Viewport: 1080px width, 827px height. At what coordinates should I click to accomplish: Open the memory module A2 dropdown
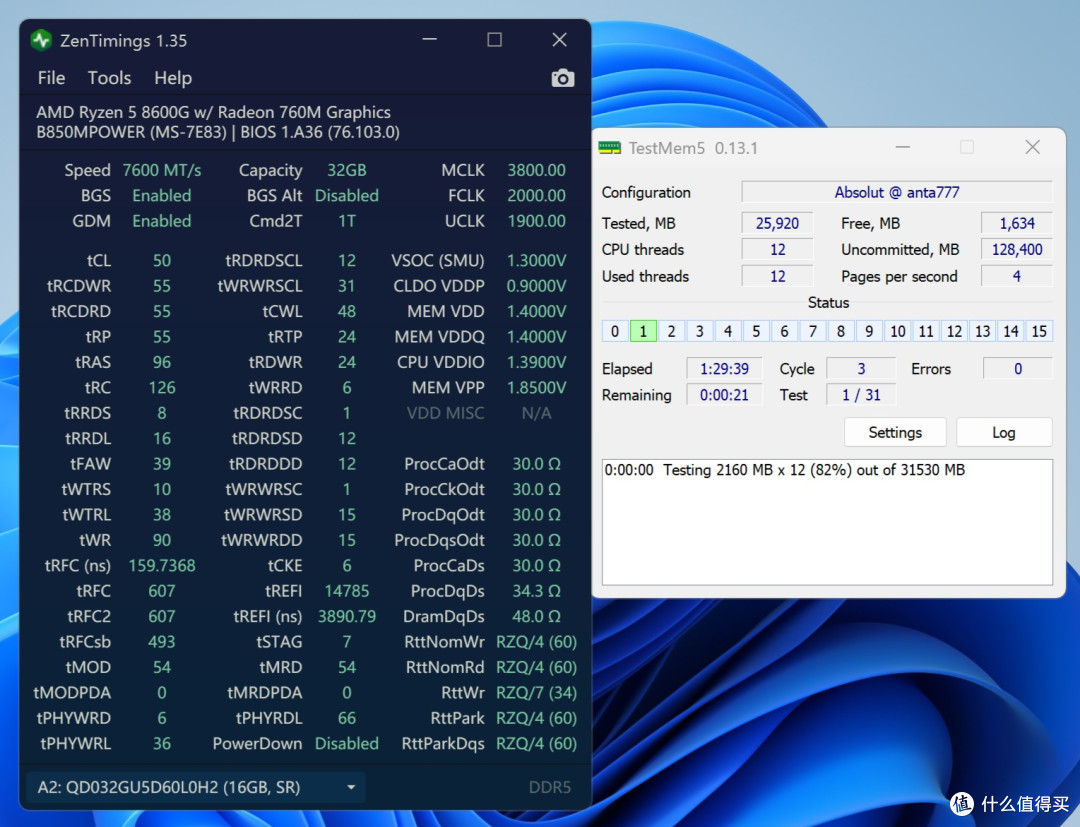[x=196, y=787]
